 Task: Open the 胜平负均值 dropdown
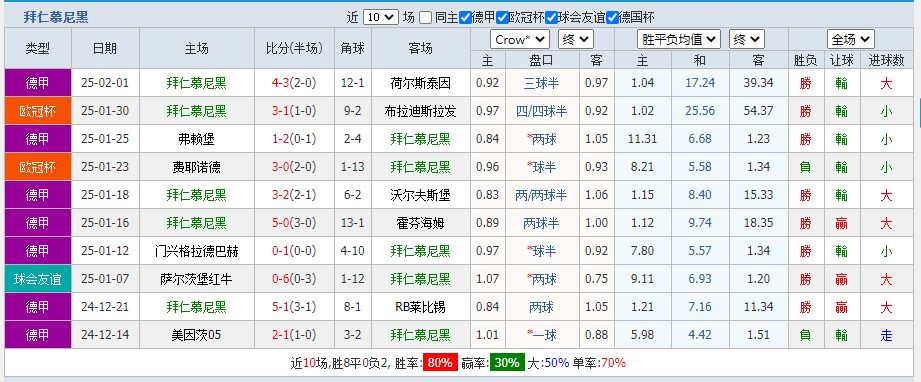tap(679, 39)
